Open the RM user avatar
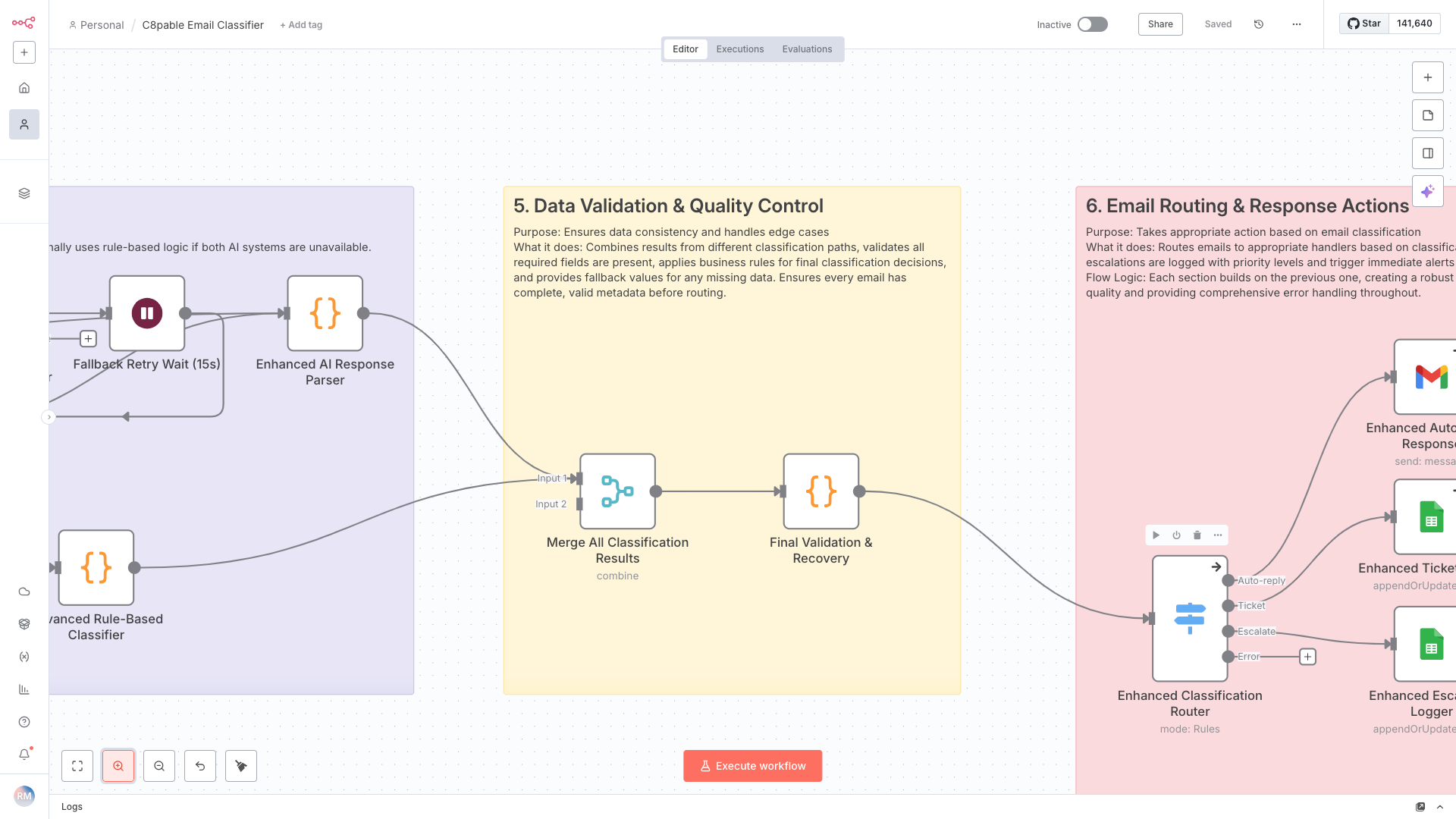 [24, 796]
